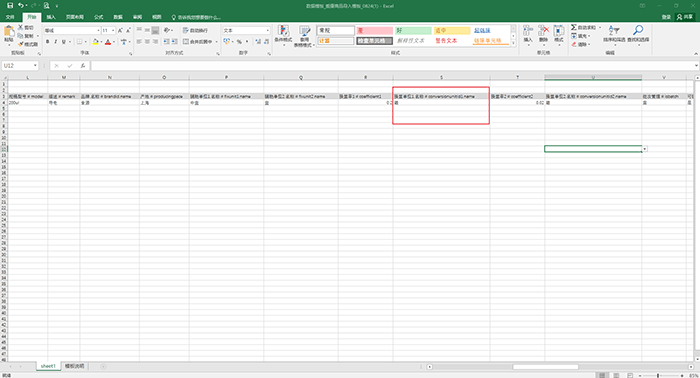The height and width of the screenshot is (378, 700).
Task: Open print preview from quick access toolbar
Action: coord(46,6)
